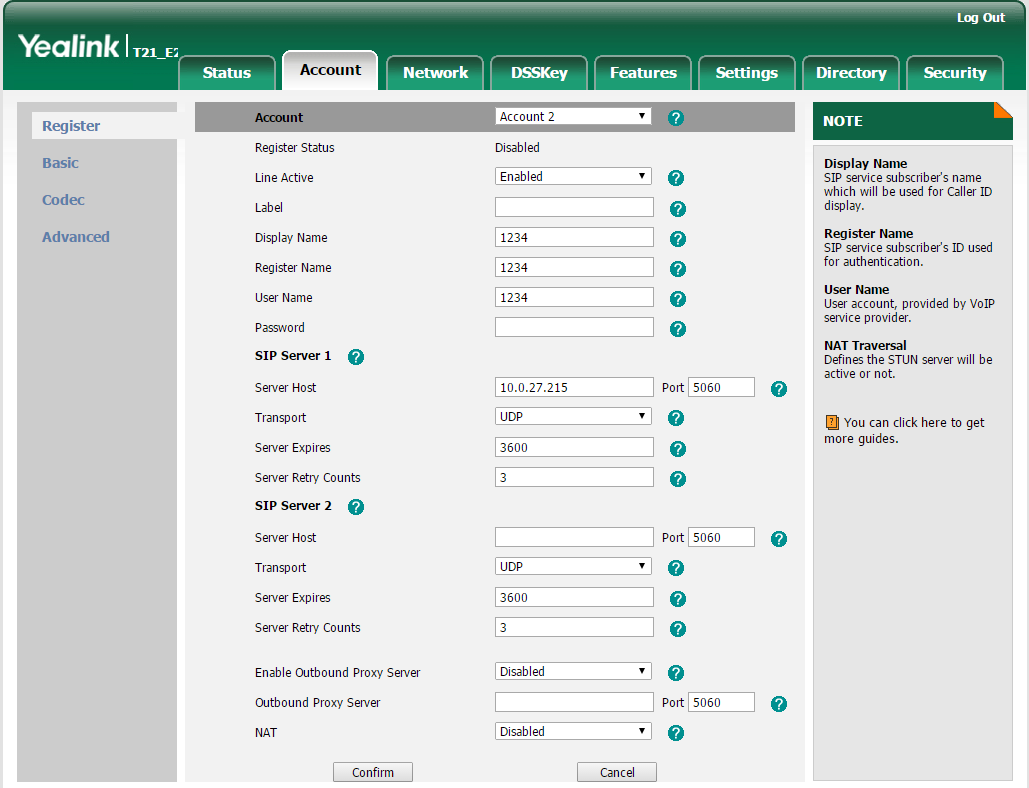Viewport: 1029px width, 788px height.
Task: Click help icon beside Display Name field
Action: pyautogui.click(x=677, y=239)
